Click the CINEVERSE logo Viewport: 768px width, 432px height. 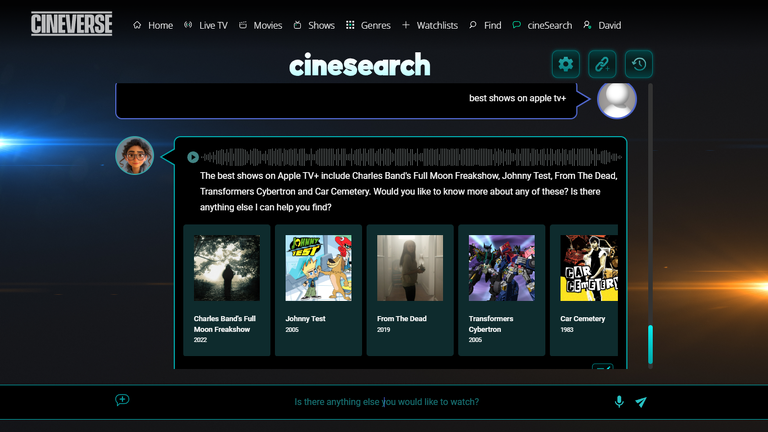(x=72, y=24)
